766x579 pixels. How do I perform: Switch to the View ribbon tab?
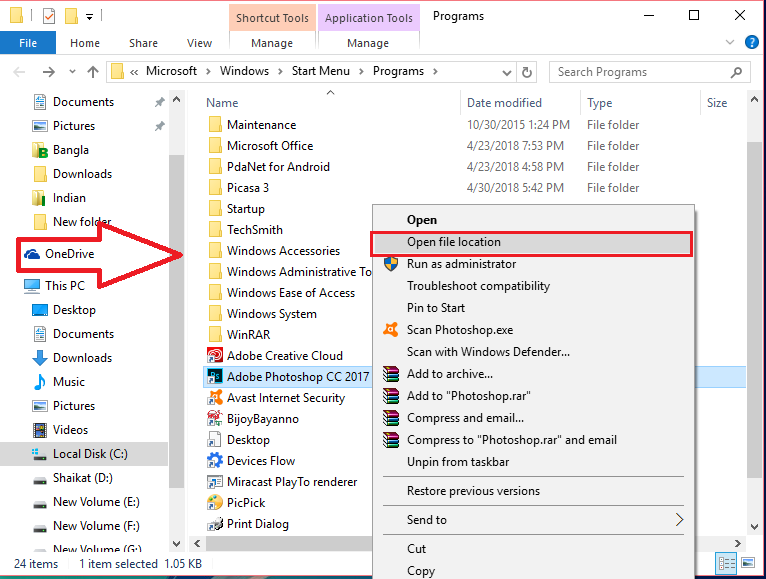tap(199, 43)
